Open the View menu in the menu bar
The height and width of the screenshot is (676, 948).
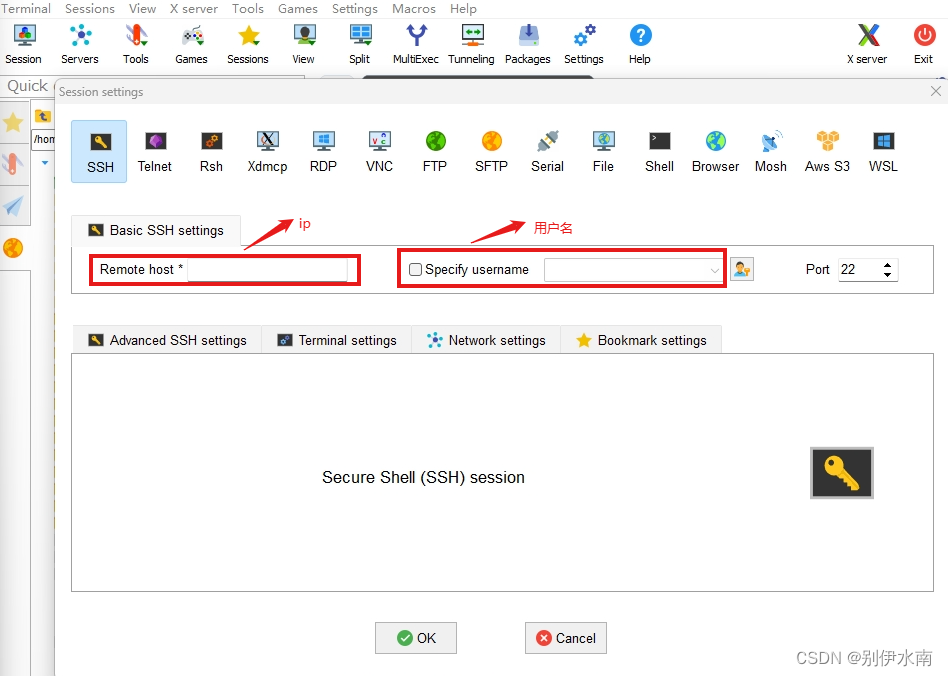[142, 8]
